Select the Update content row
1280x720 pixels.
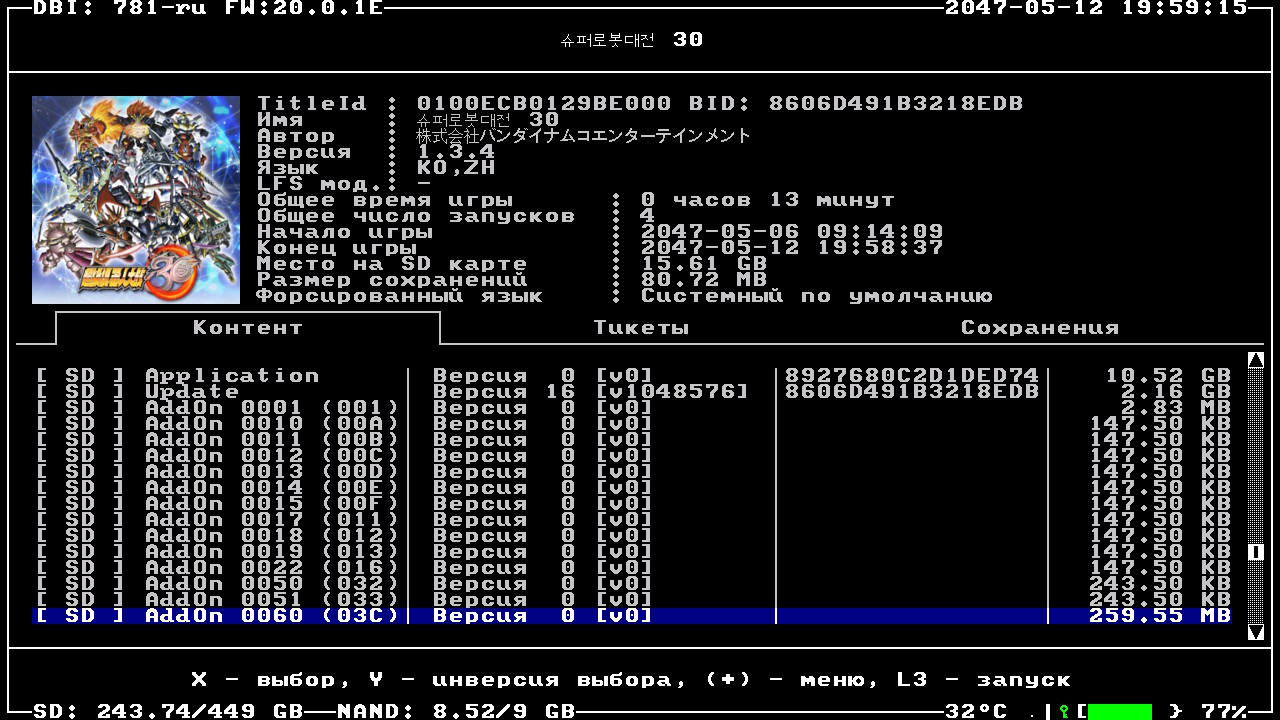(x=192, y=392)
